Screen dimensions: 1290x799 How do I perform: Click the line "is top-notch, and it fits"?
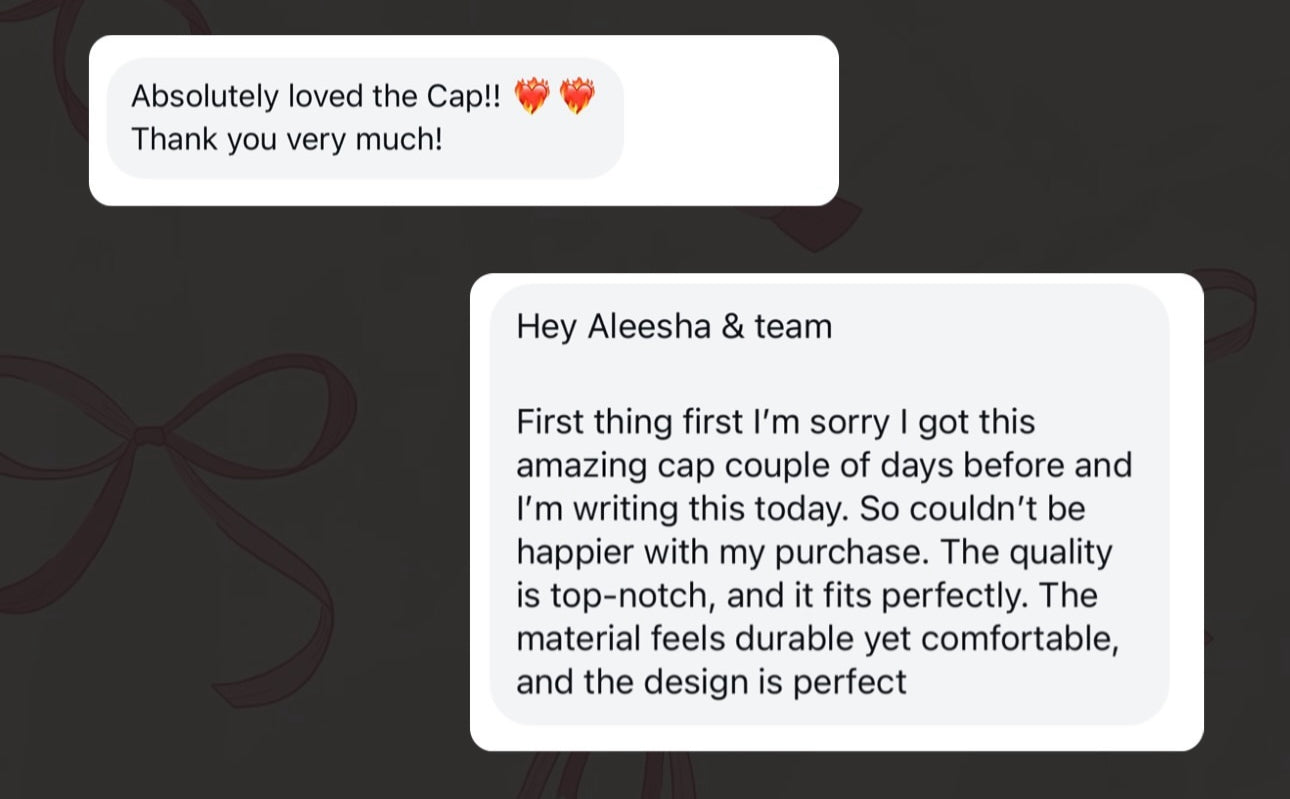click(807, 596)
